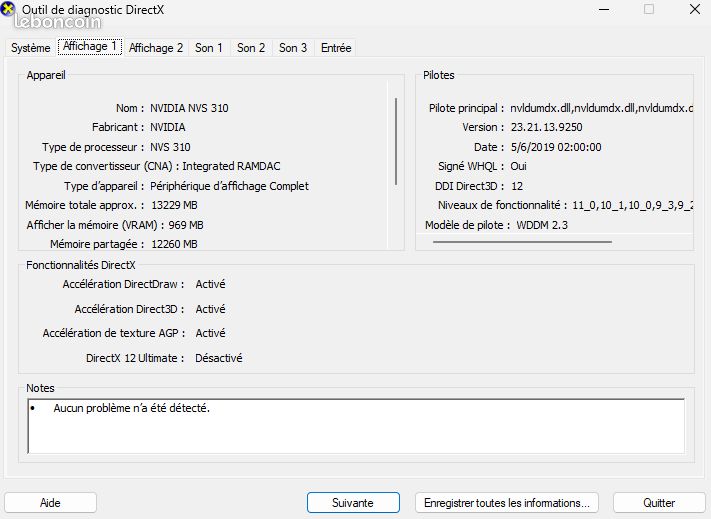Click the Signé WHQL value Oui
Screen dimensions: 711x519
tap(518, 166)
